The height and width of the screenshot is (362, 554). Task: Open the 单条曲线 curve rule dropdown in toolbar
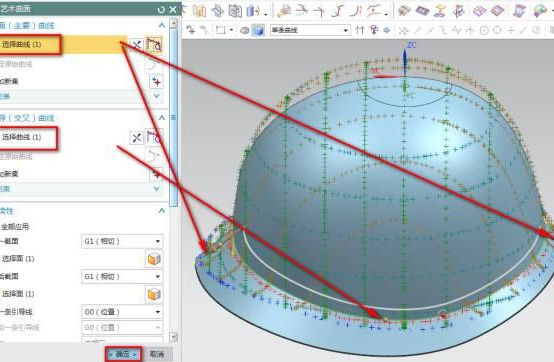coord(310,30)
